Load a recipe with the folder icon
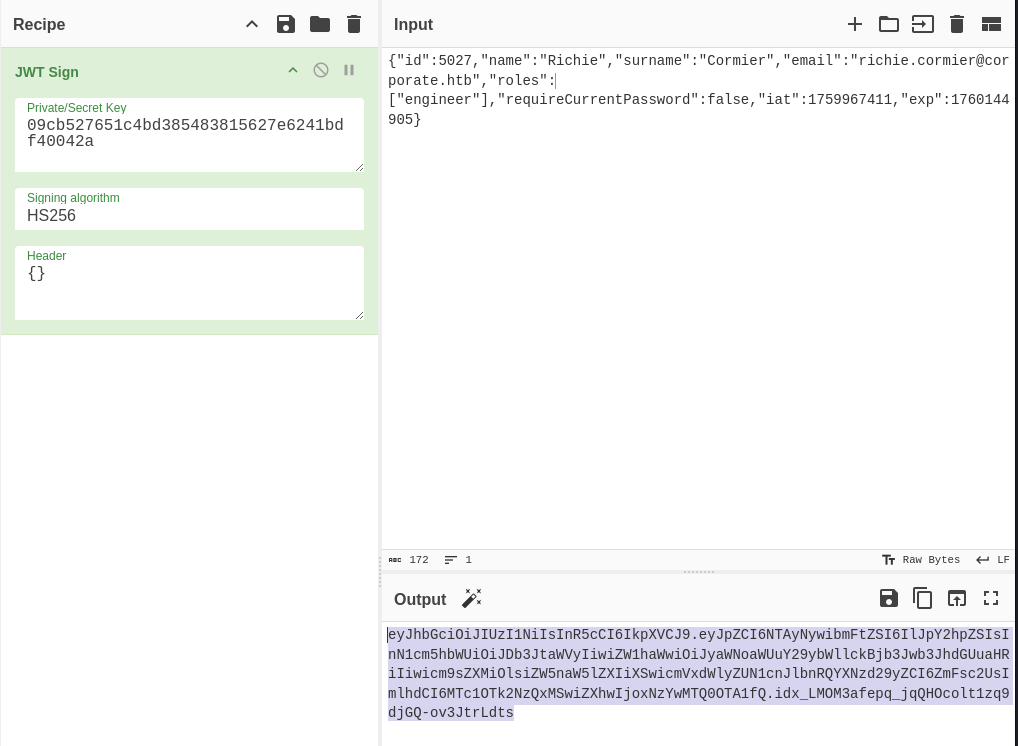The width and height of the screenshot is (1018, 746). click(x=320, y=24)
